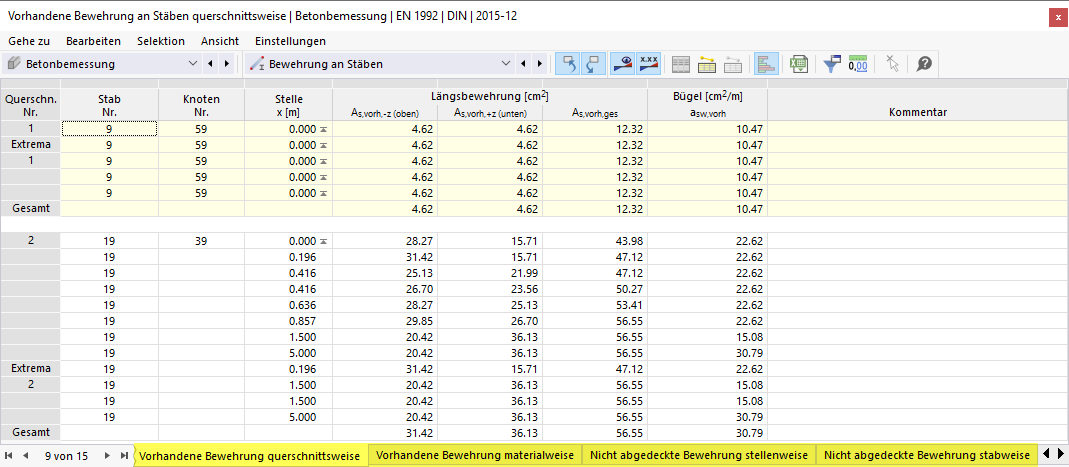The height and width of the screenshot is (467, 1069).
Task: Click the grayed member table icon
Action: tap(733, 64)
